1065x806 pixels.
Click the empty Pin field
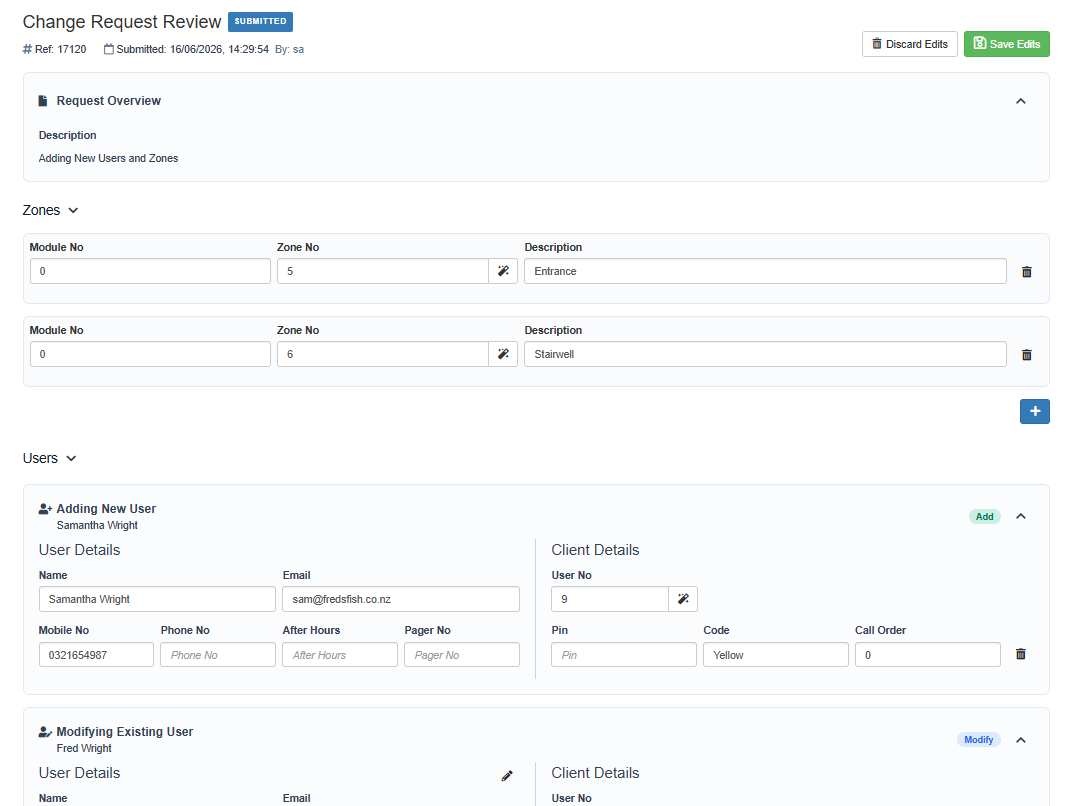(x=624, y=655)
